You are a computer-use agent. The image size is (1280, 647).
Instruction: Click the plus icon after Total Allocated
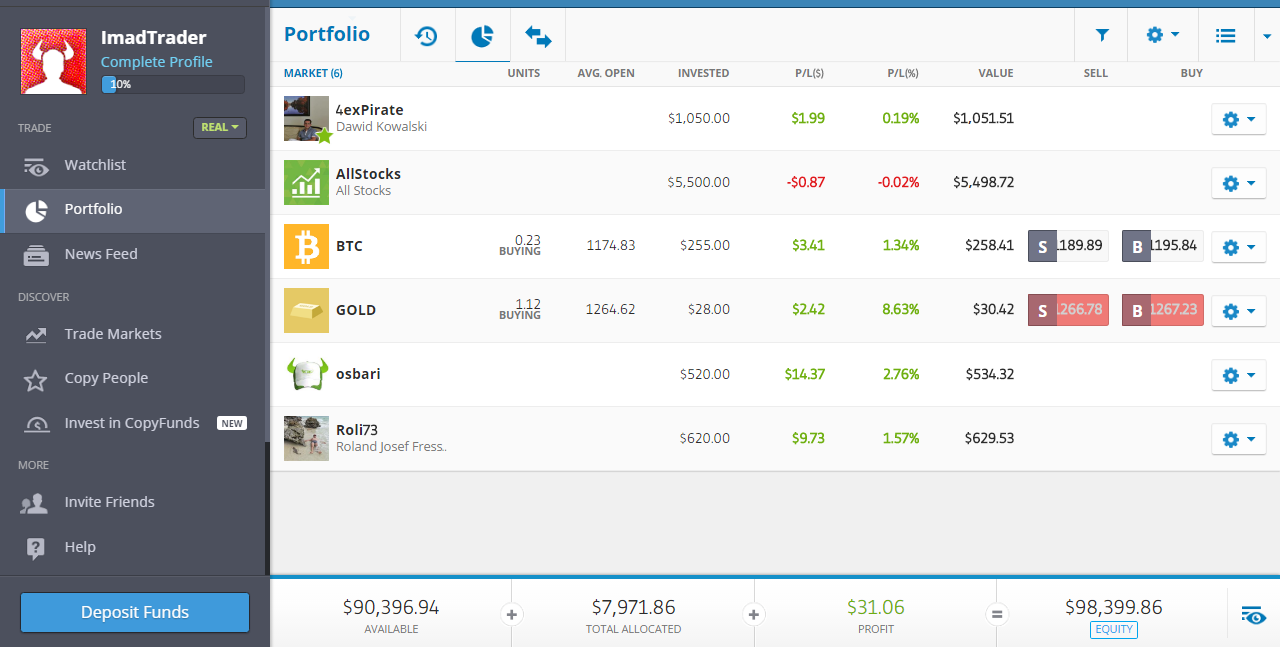click(754, 614)
